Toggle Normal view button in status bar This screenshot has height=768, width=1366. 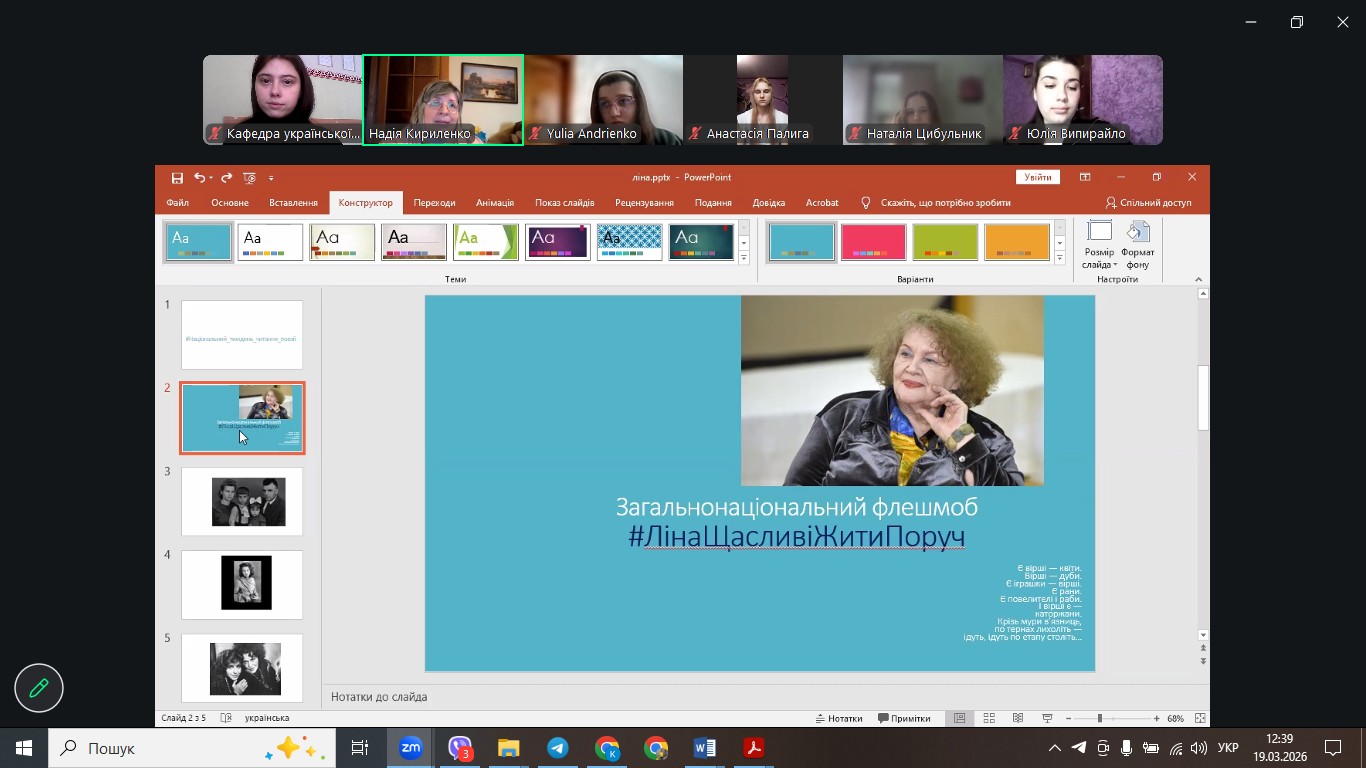960,718
